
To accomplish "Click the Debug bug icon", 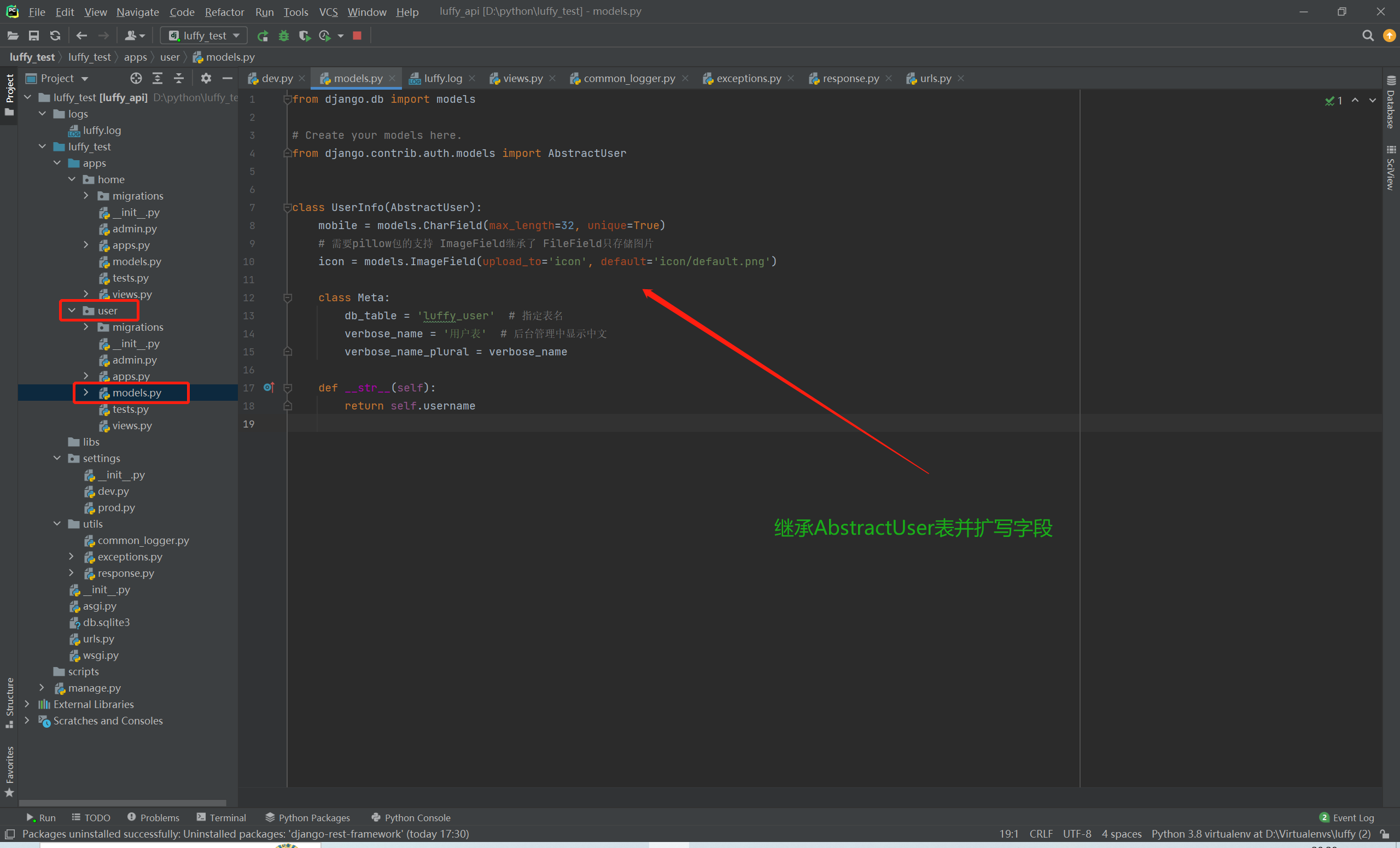I will tap(283, 36).
